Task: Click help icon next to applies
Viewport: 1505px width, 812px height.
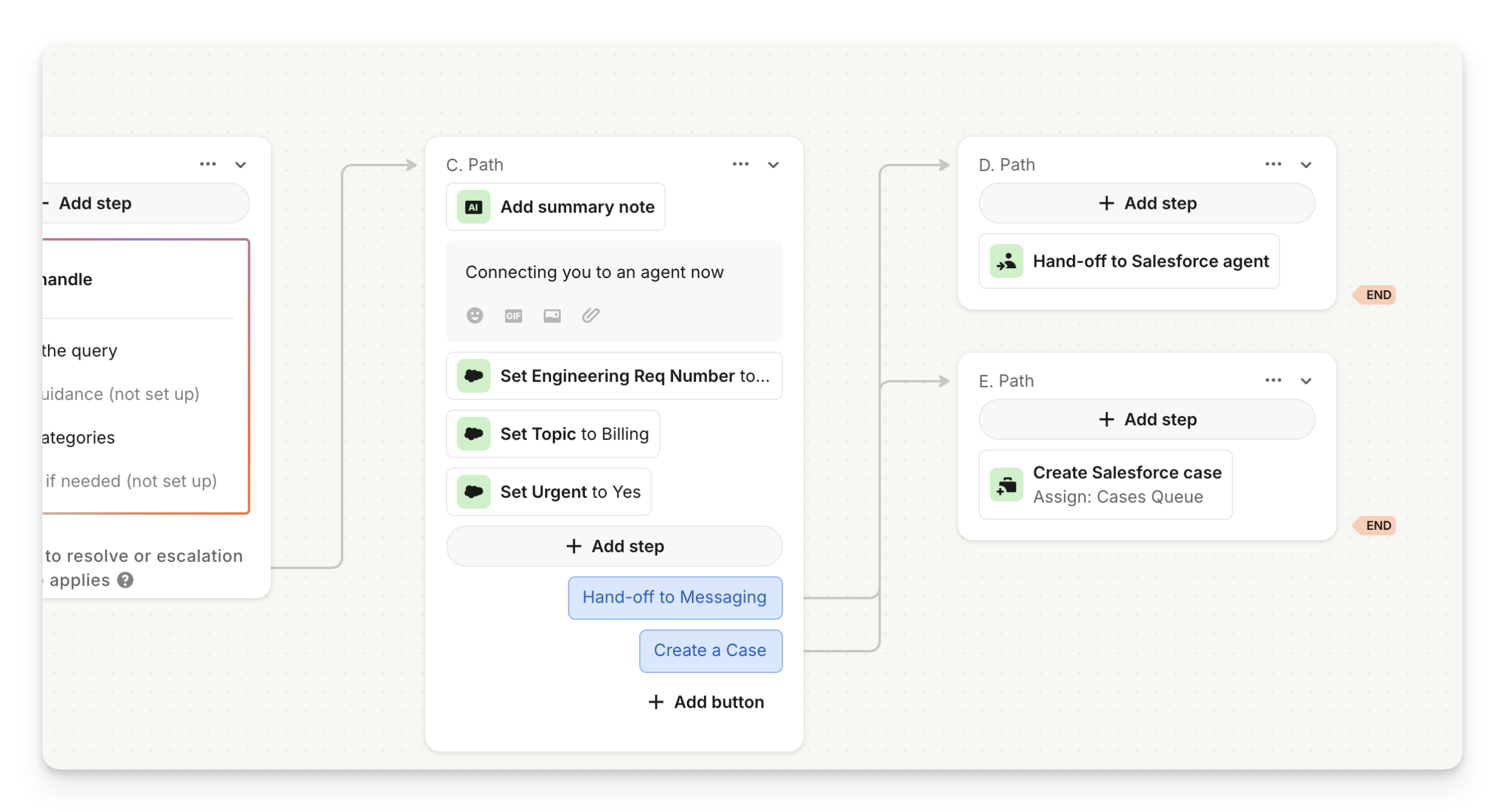Action: (126, 580)
